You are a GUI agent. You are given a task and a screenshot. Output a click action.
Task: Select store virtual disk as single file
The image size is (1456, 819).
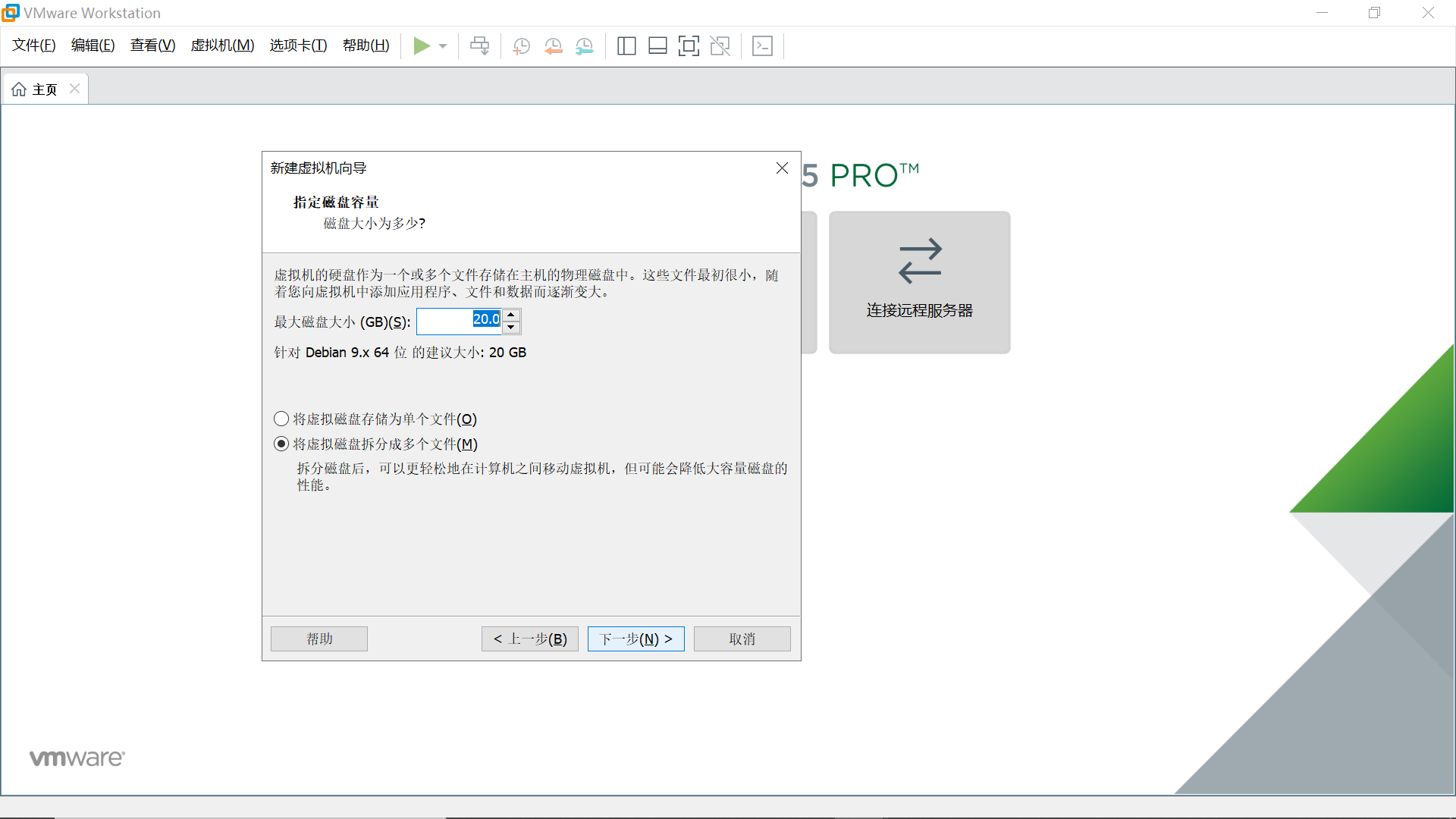pyautogui.click(x=281, y=419)
